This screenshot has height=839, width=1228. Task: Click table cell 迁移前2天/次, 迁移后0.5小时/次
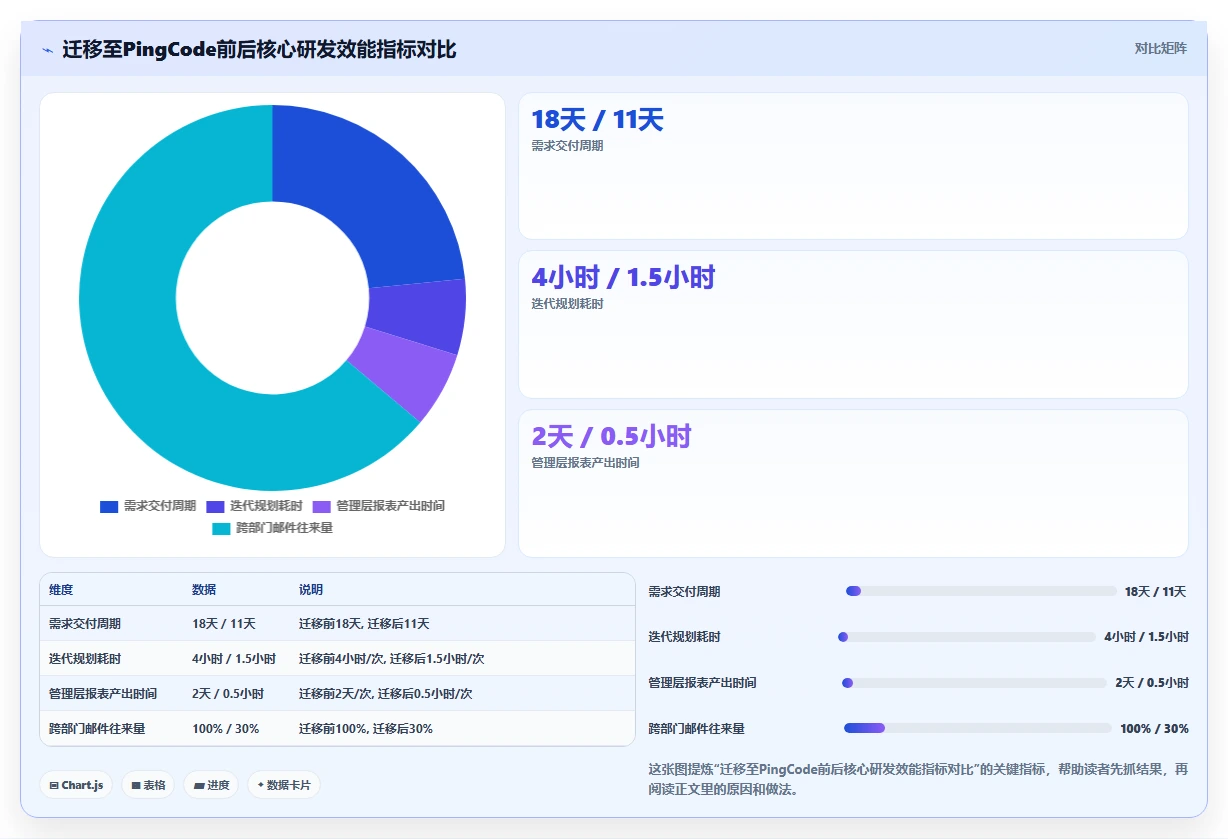point(386,694)
